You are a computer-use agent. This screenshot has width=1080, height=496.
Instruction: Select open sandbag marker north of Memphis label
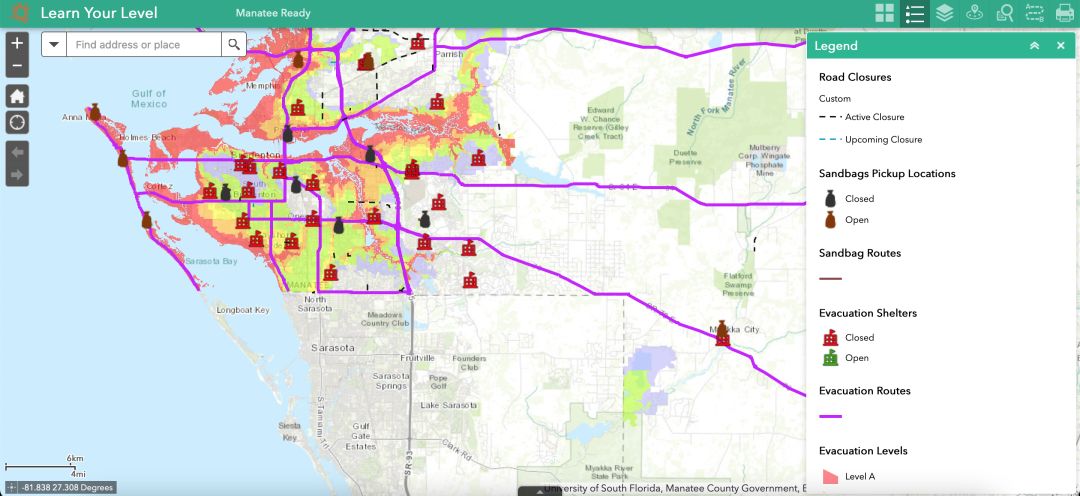(298, 59)
